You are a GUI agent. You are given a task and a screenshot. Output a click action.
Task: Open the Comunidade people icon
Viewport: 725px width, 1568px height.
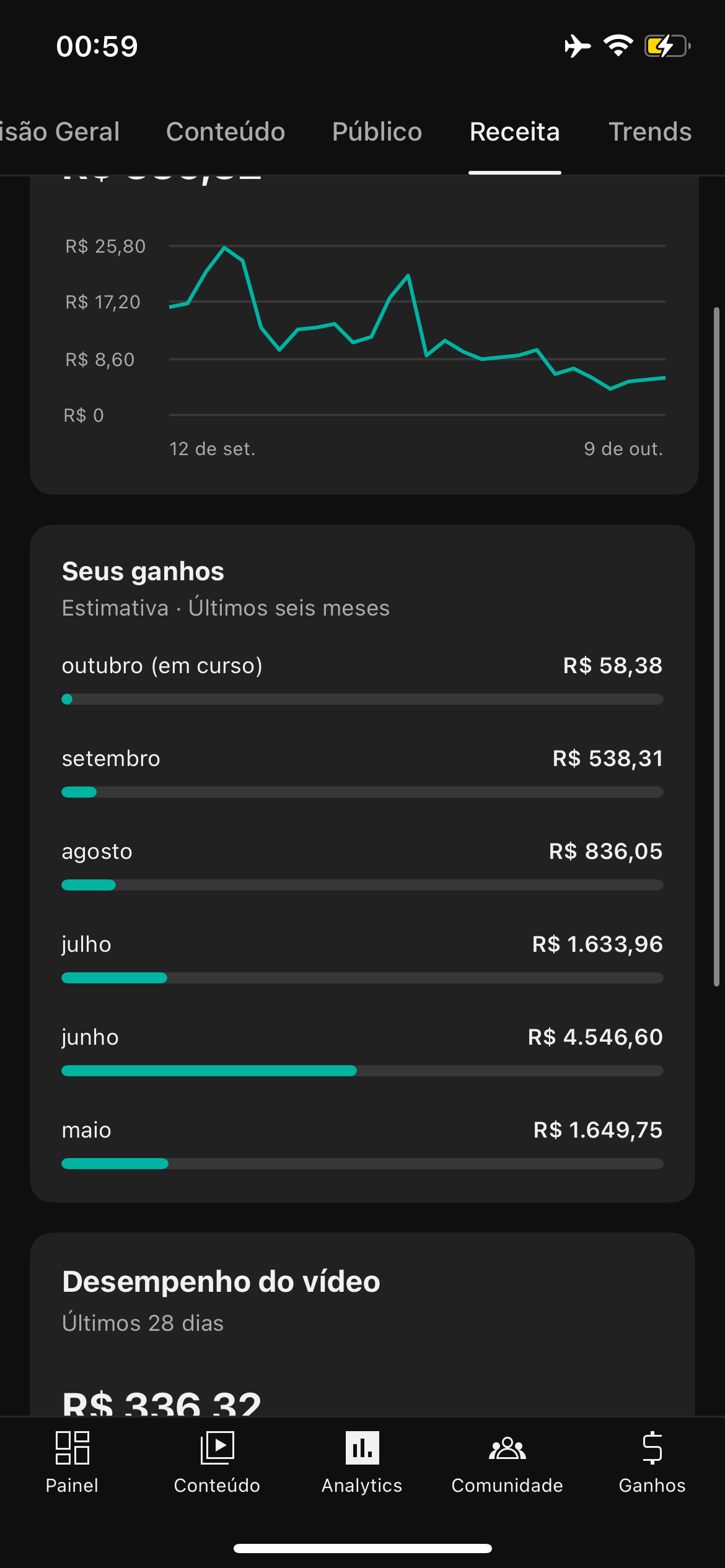(507, 1448)
